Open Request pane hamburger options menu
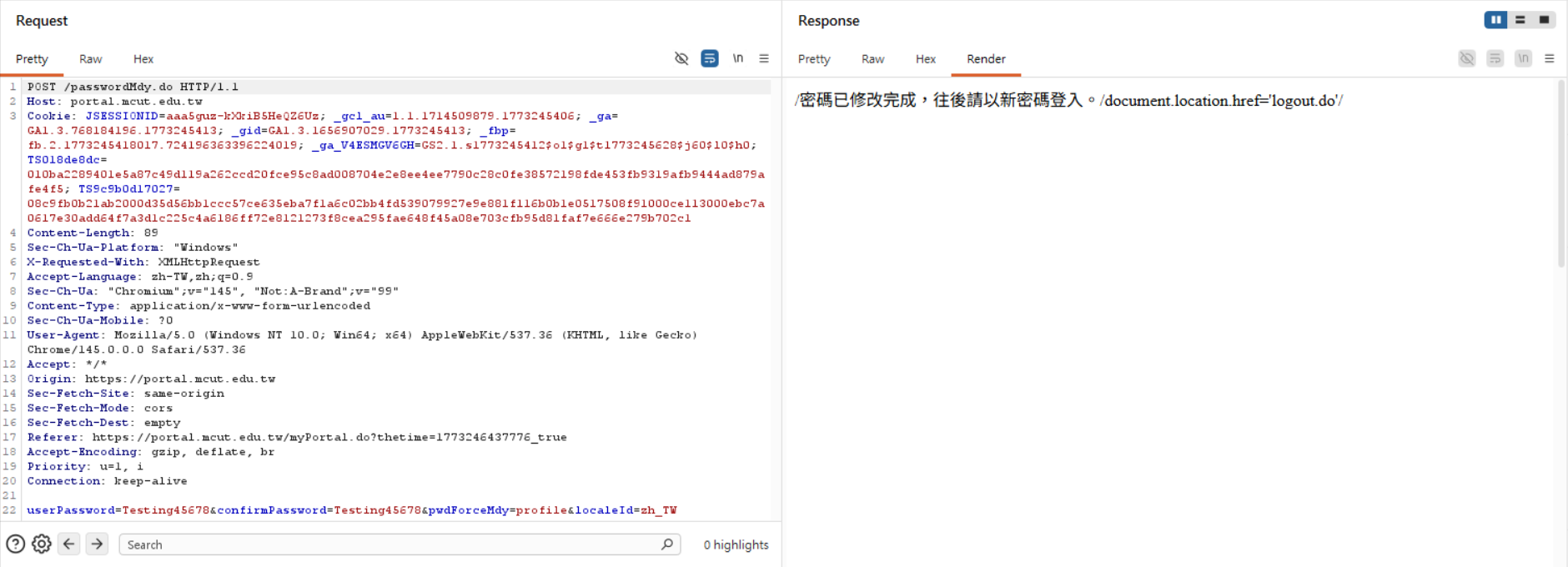 point(764,58)
